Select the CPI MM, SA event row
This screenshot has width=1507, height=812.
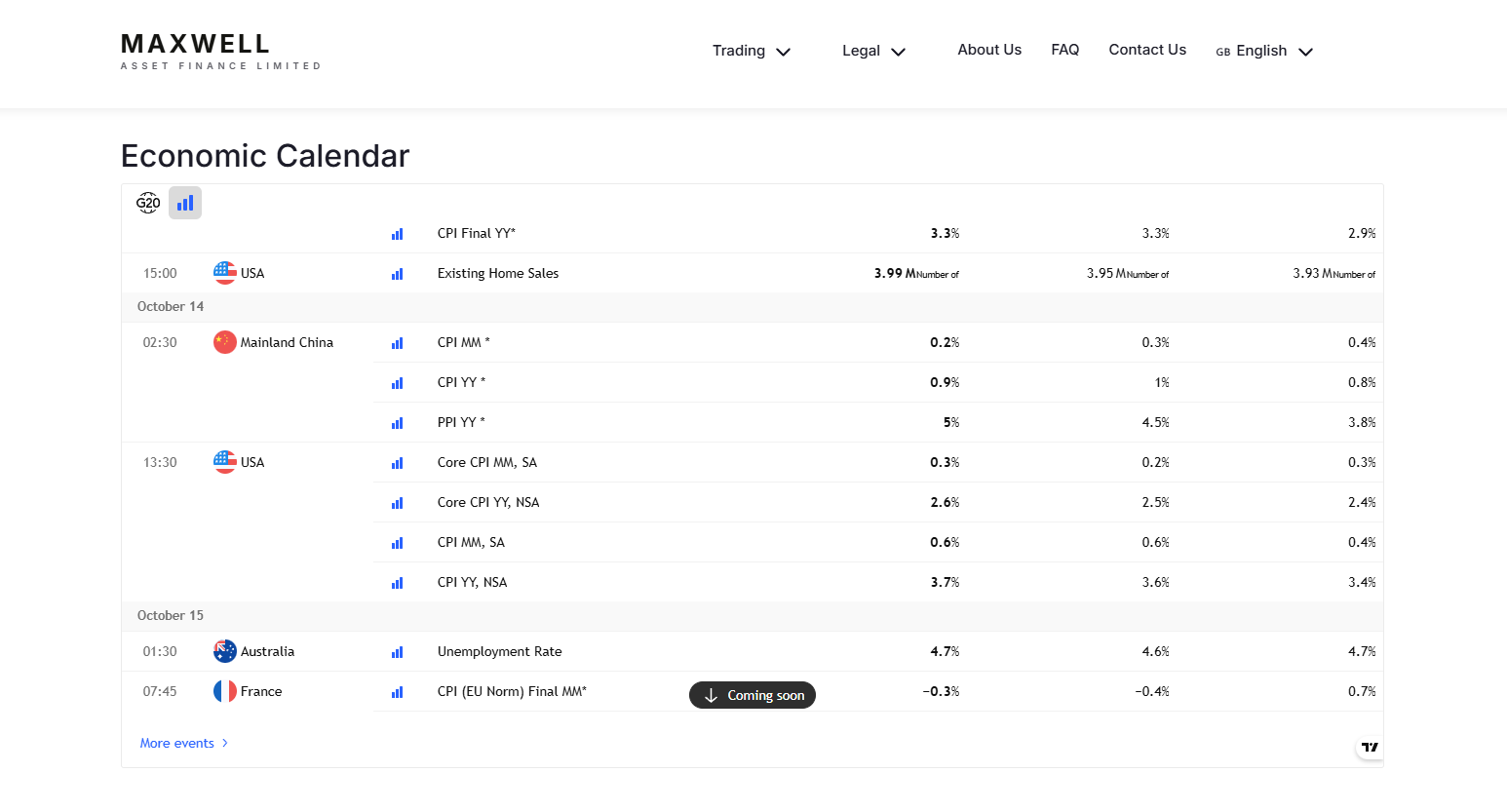tap(878, 542)
